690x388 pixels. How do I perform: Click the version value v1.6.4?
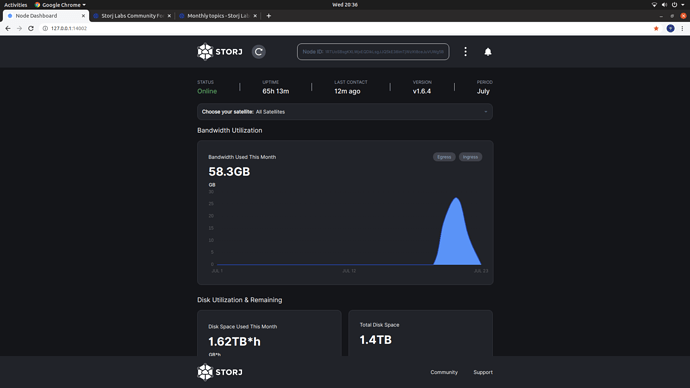(422, 91)
